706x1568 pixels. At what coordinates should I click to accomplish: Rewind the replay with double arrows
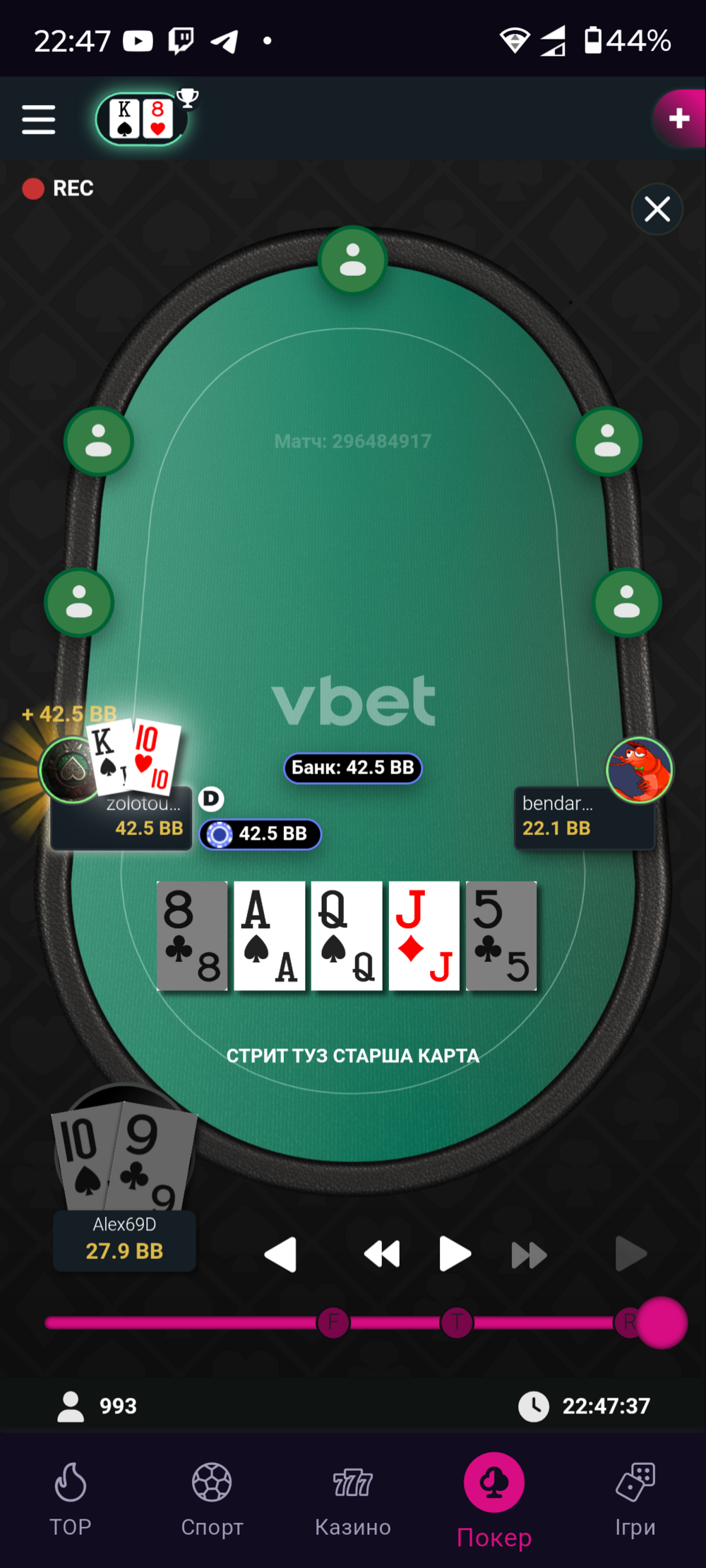(382, 1254)
